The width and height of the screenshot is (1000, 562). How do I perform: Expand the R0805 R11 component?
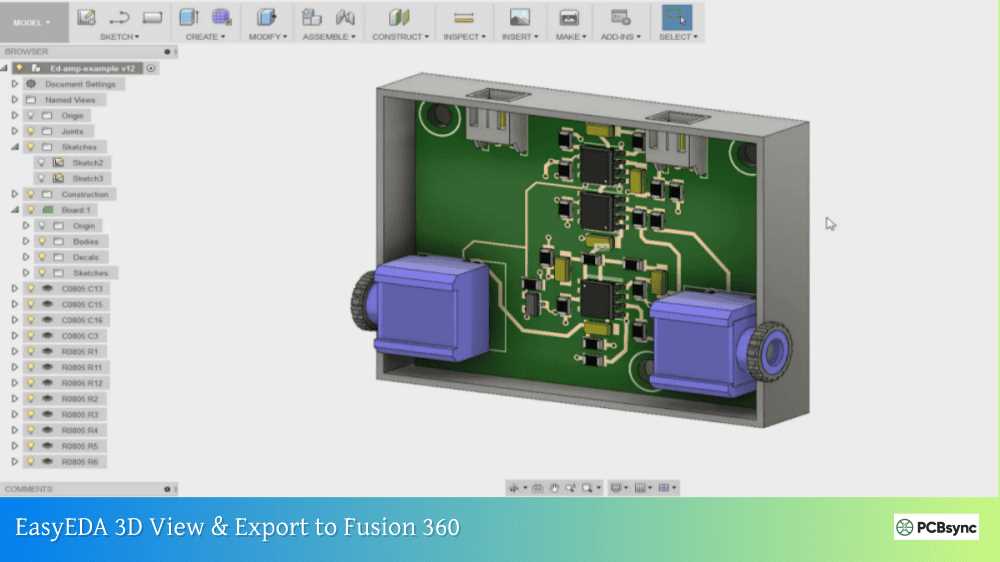click(x=15, y=367)
